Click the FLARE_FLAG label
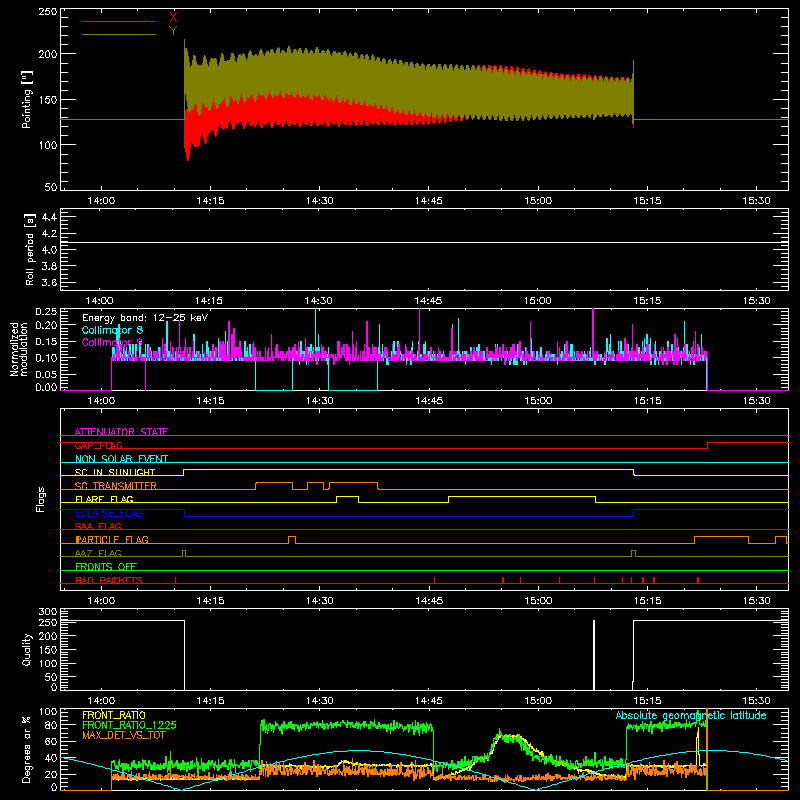This screenshot has width=800, height=800. [104, 499]
